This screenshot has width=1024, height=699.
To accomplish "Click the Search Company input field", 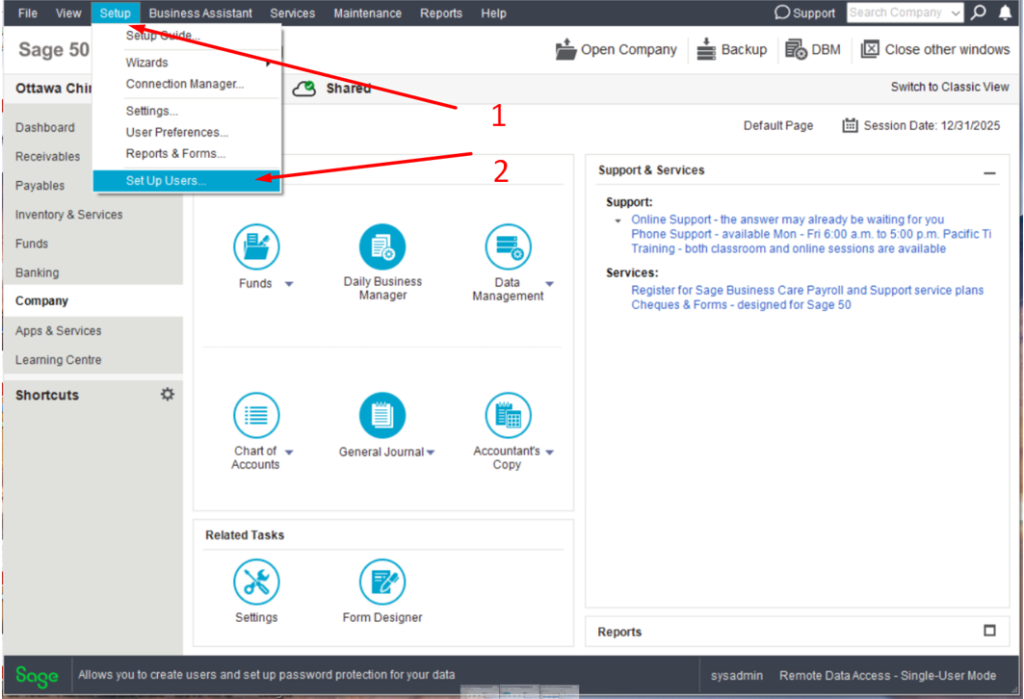I will [x=897, y=13].
